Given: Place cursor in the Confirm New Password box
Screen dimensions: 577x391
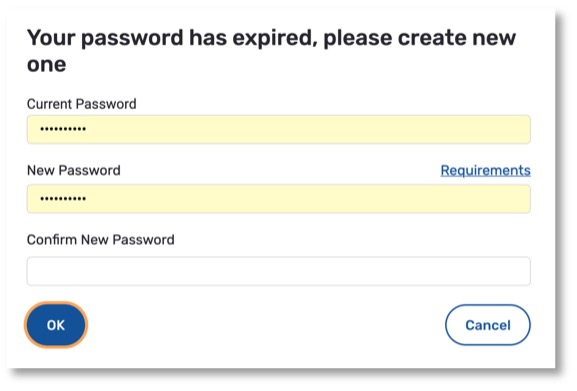Looking at the screenshot, I should (x=279, y=271).
